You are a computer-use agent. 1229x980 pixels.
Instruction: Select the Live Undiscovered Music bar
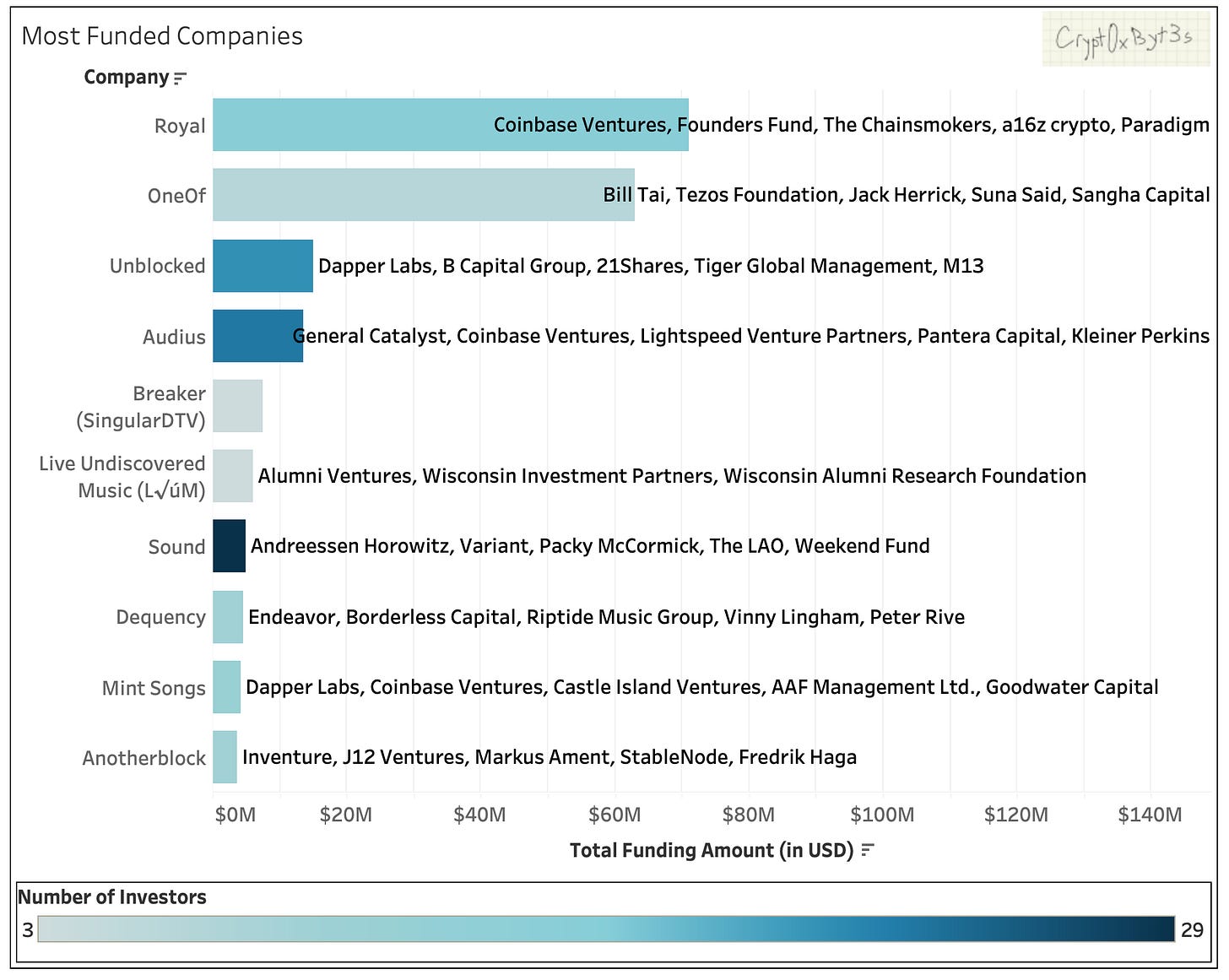(233, 476)
